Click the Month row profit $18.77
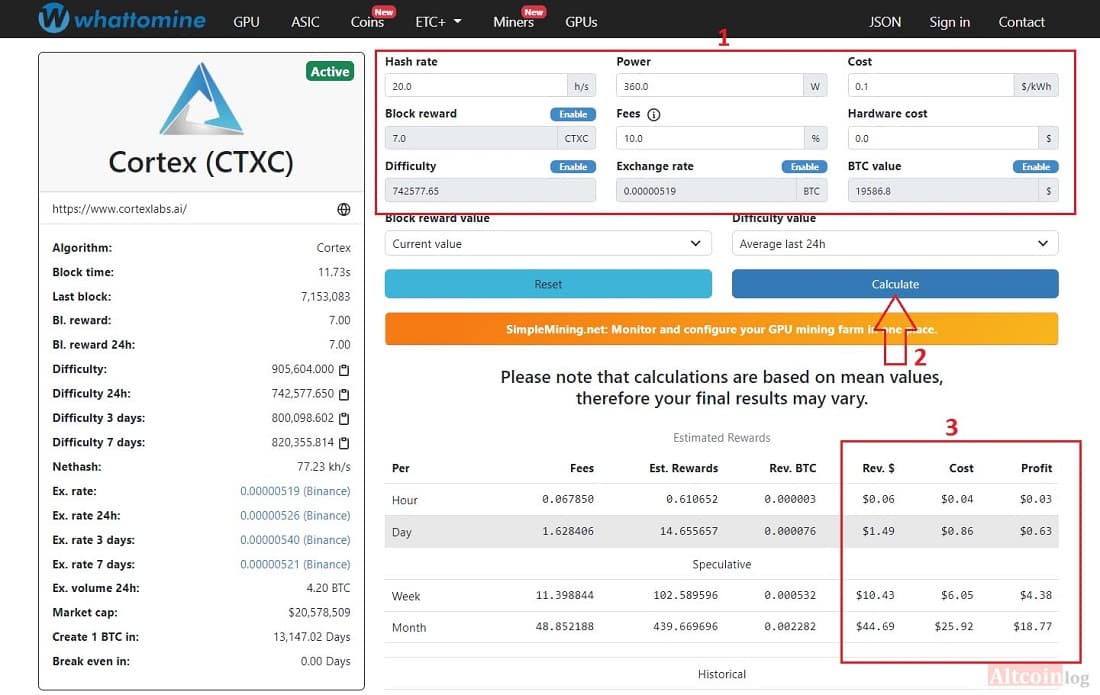Image resolution: width=1100 pixels, height=695 pixels. point(1033,626)
